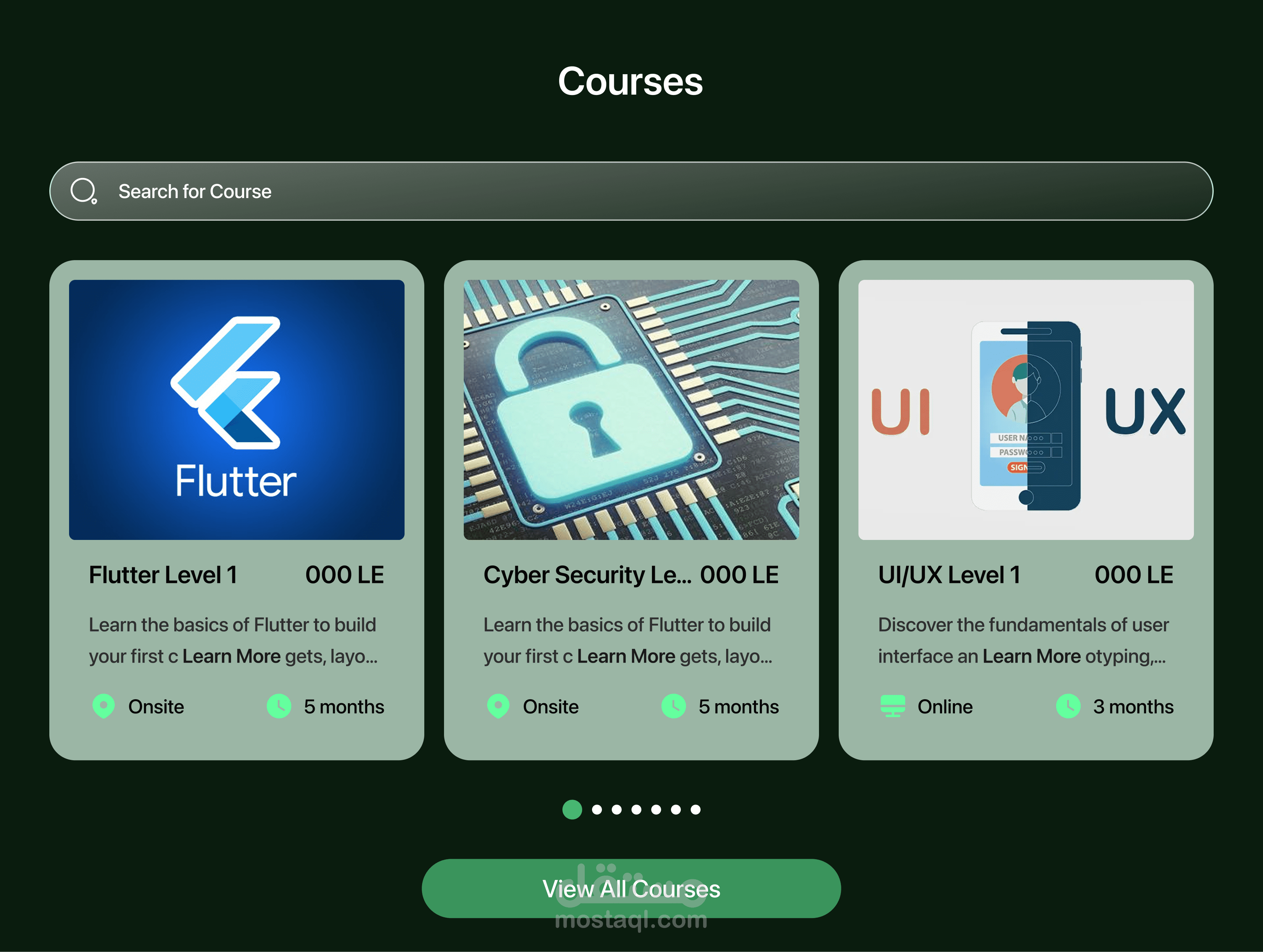Click the Cyber Security card location pin icon
This screenshot has width=1263, height=952.
[498, 706]
